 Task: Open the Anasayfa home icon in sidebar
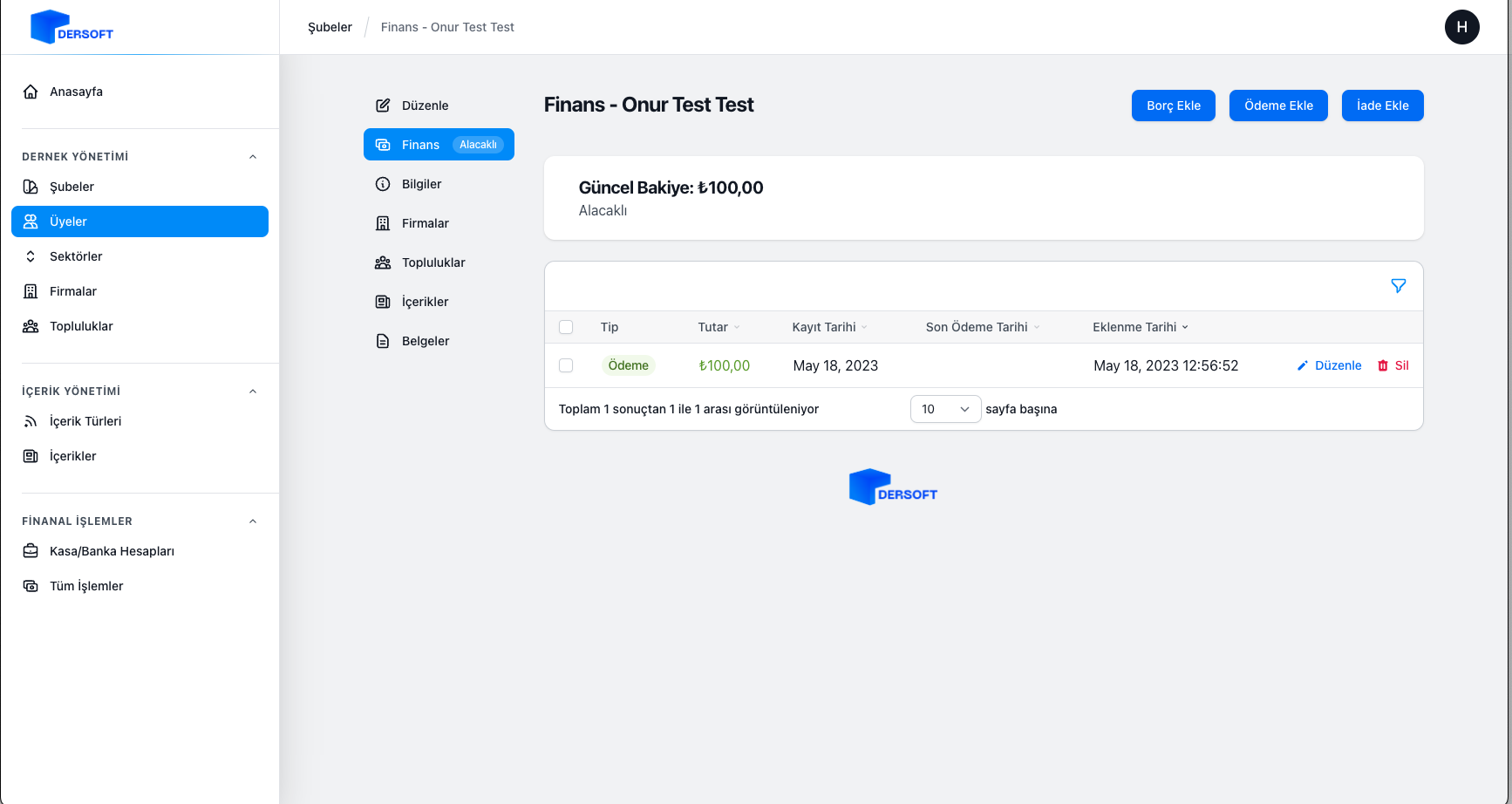[31, 91]
